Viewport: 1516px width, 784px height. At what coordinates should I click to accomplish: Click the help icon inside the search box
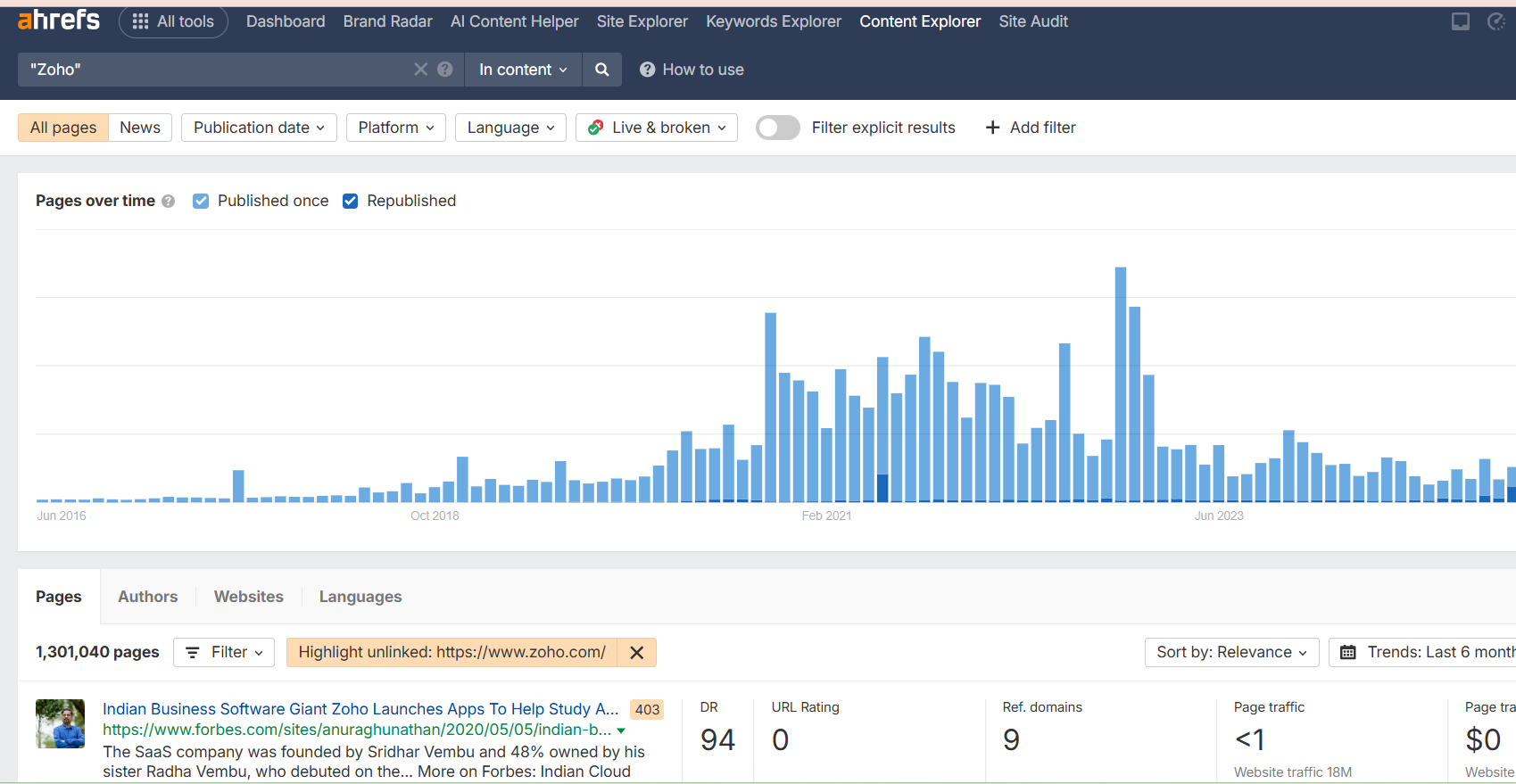445,70
